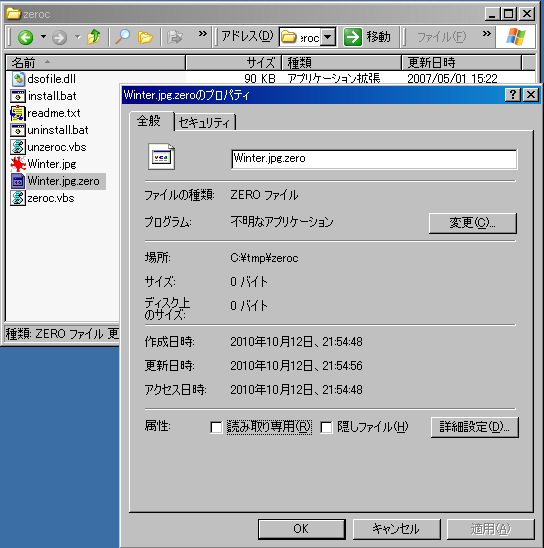Expand the Back button history dropdown
The image size is (544, 548).
pos(43,36)
